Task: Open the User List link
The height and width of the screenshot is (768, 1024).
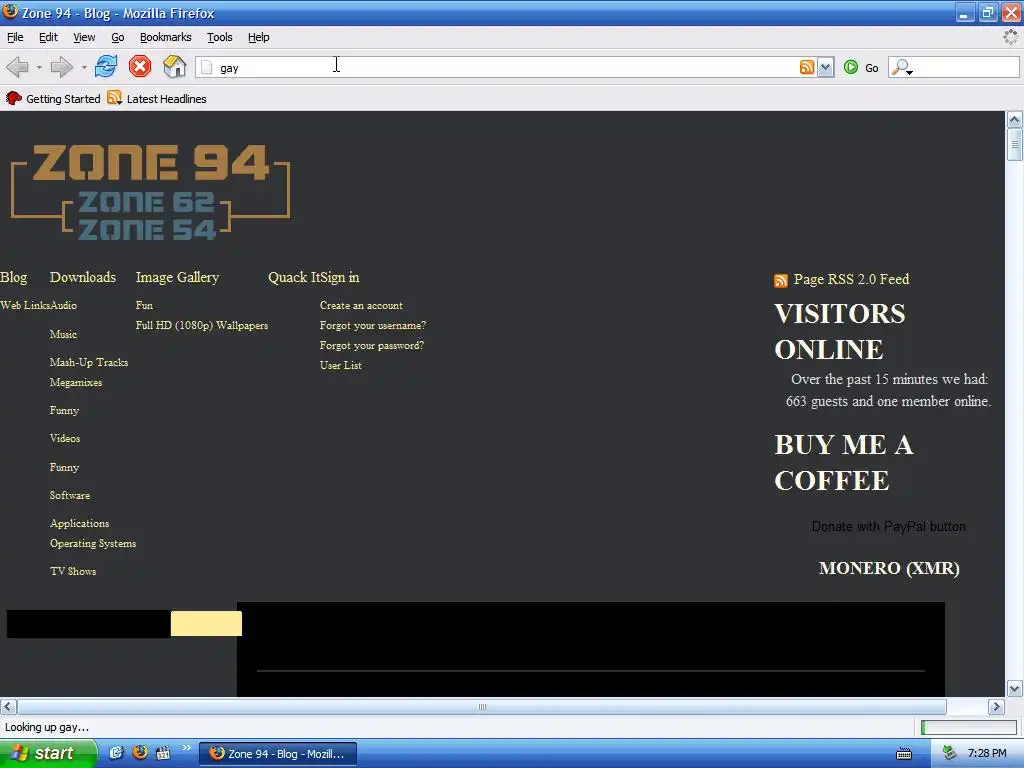Action: coord(341,366)
